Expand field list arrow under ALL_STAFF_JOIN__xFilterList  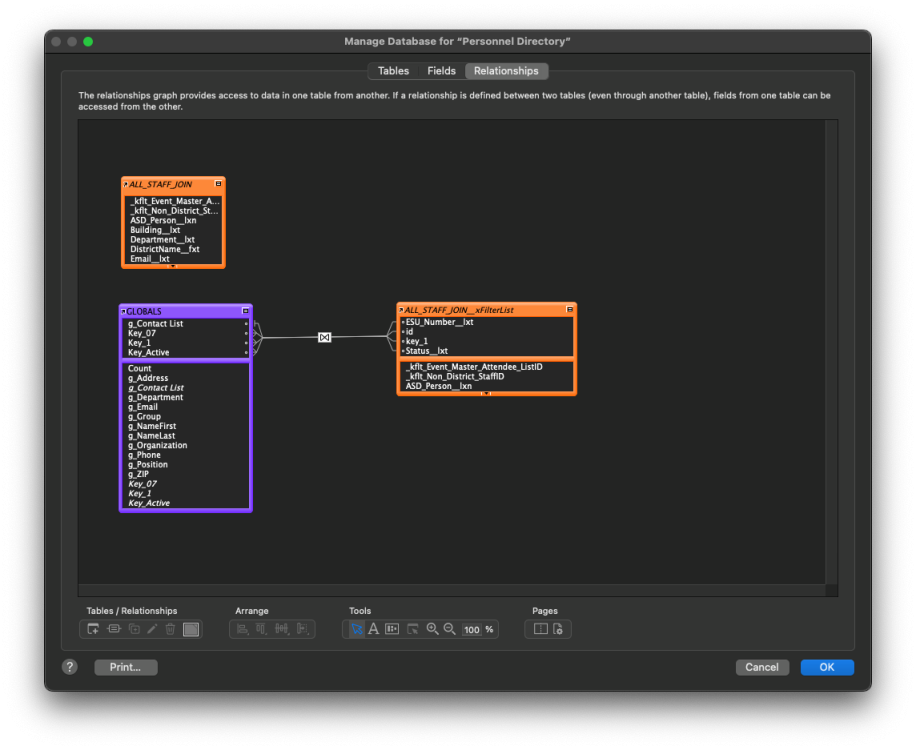[486, 393]
